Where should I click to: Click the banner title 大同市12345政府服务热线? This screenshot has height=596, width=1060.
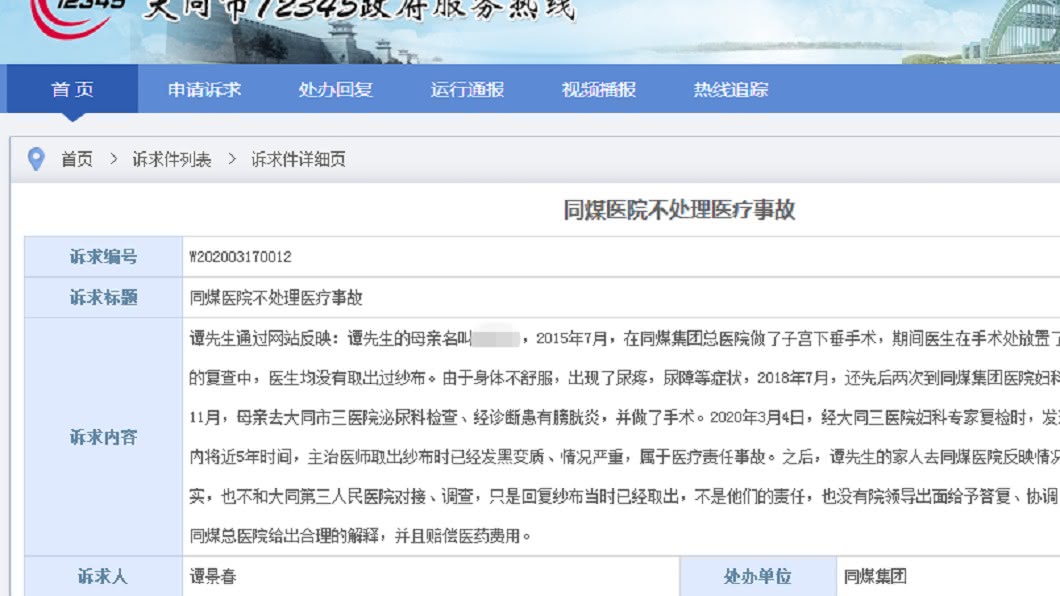[x=360, y=9]
